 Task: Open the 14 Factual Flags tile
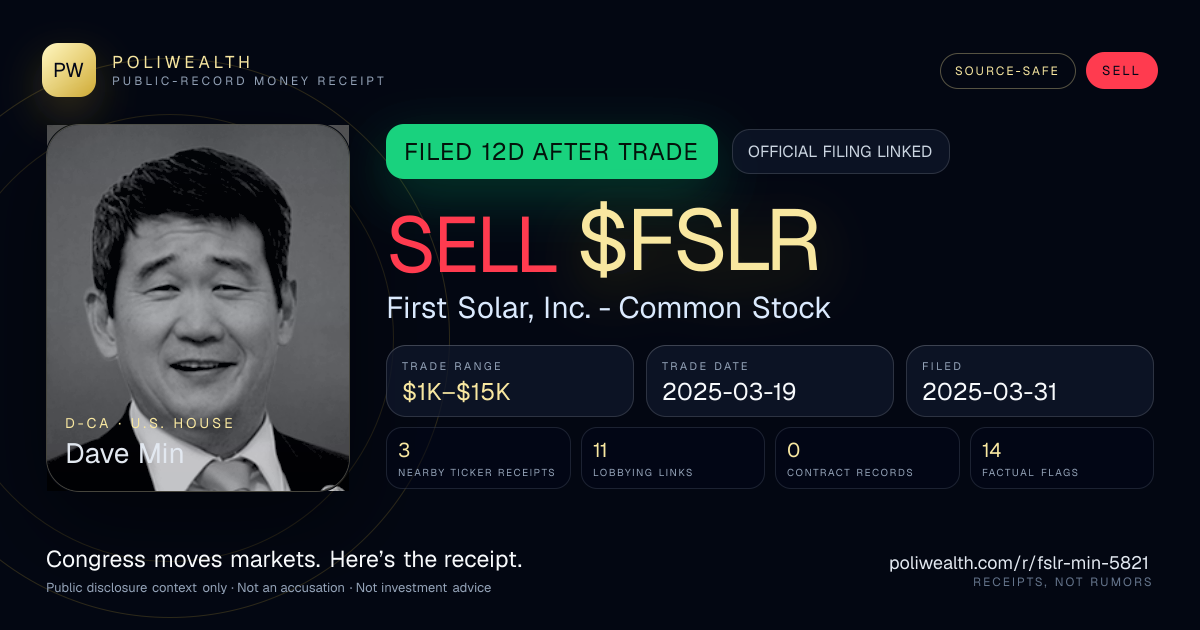coord(1061,458)
